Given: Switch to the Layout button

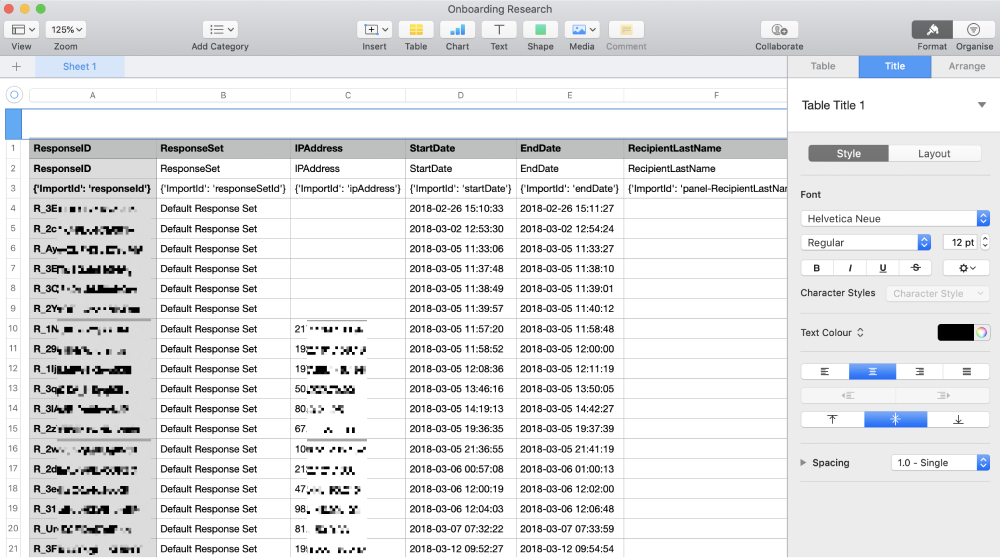Looking at the screenshot, I should [934, 154].
